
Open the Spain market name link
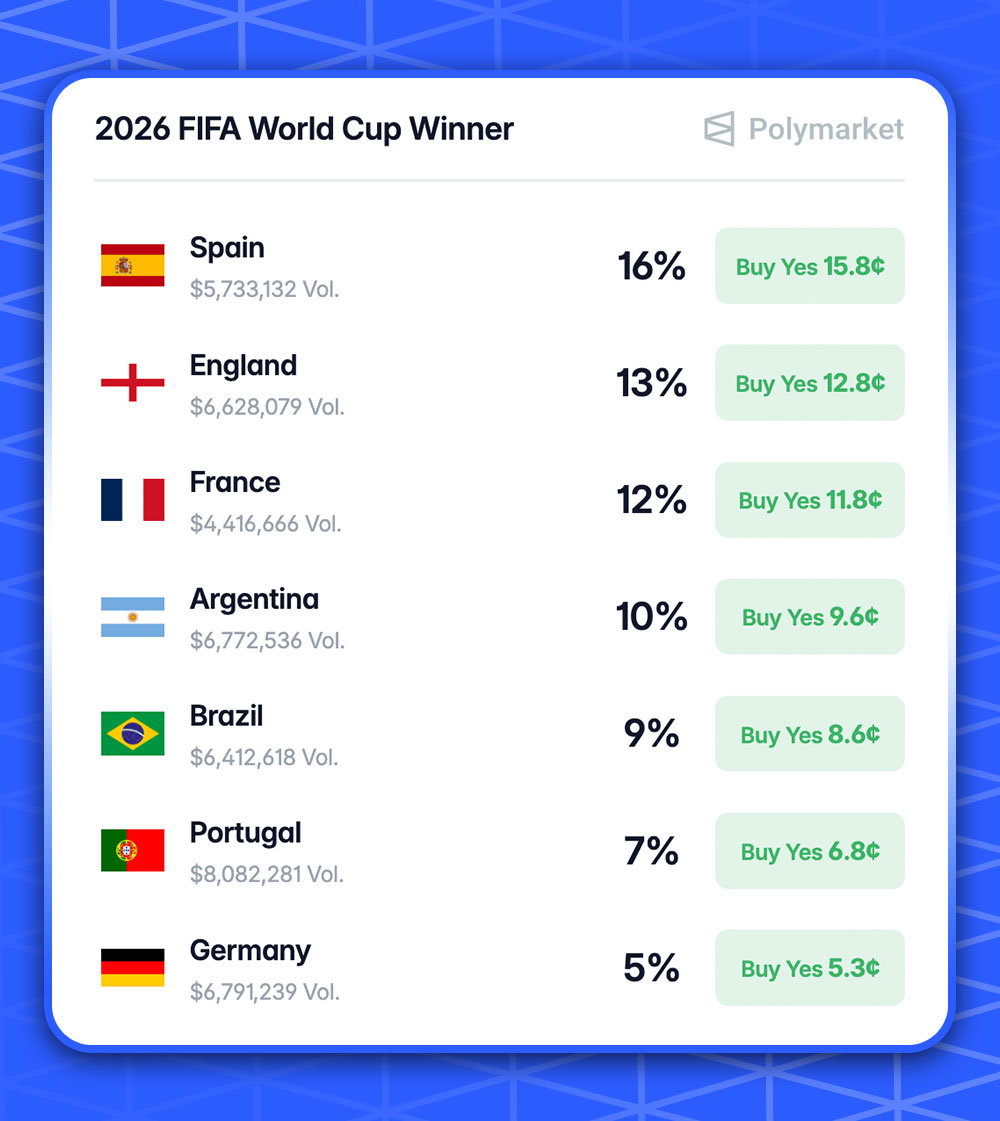click(x=227, y=248)
